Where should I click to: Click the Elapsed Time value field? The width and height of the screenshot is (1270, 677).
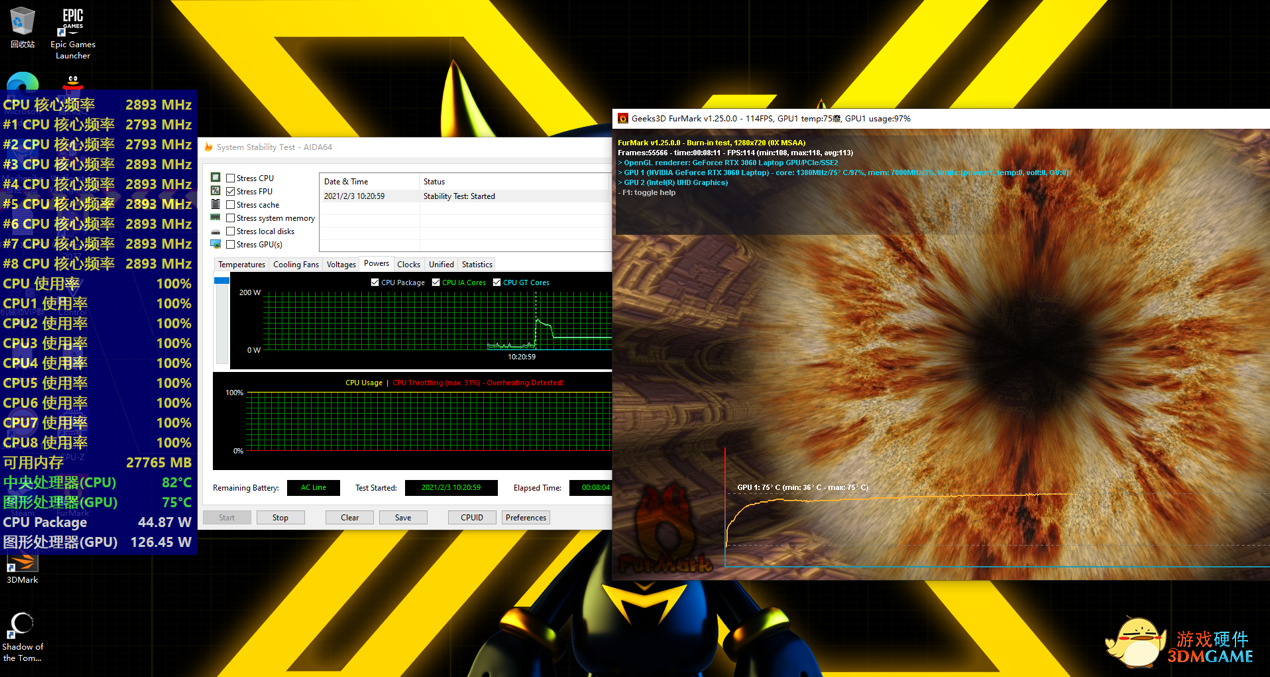(591, 488)
